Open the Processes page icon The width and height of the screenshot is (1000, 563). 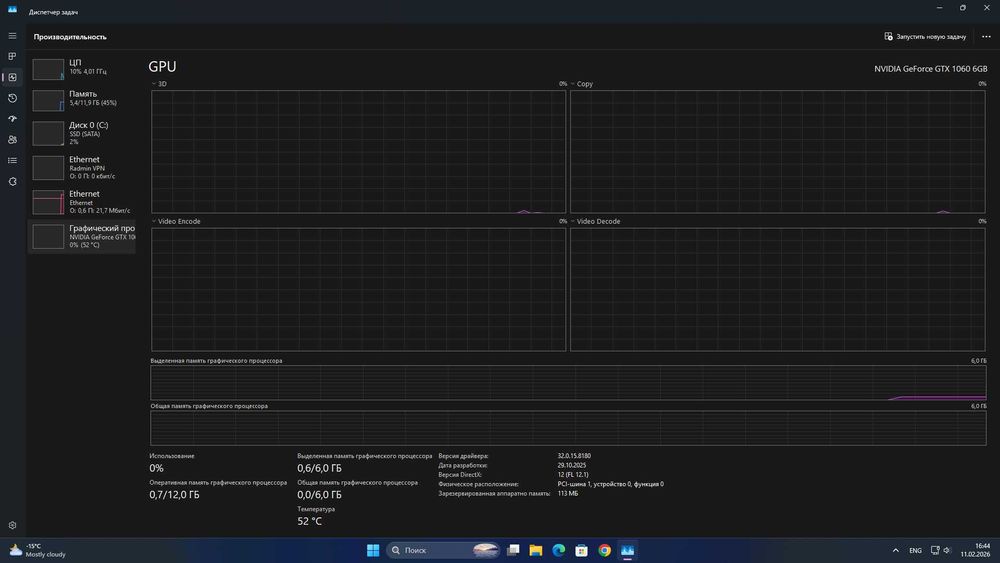(x=12, y=57)
